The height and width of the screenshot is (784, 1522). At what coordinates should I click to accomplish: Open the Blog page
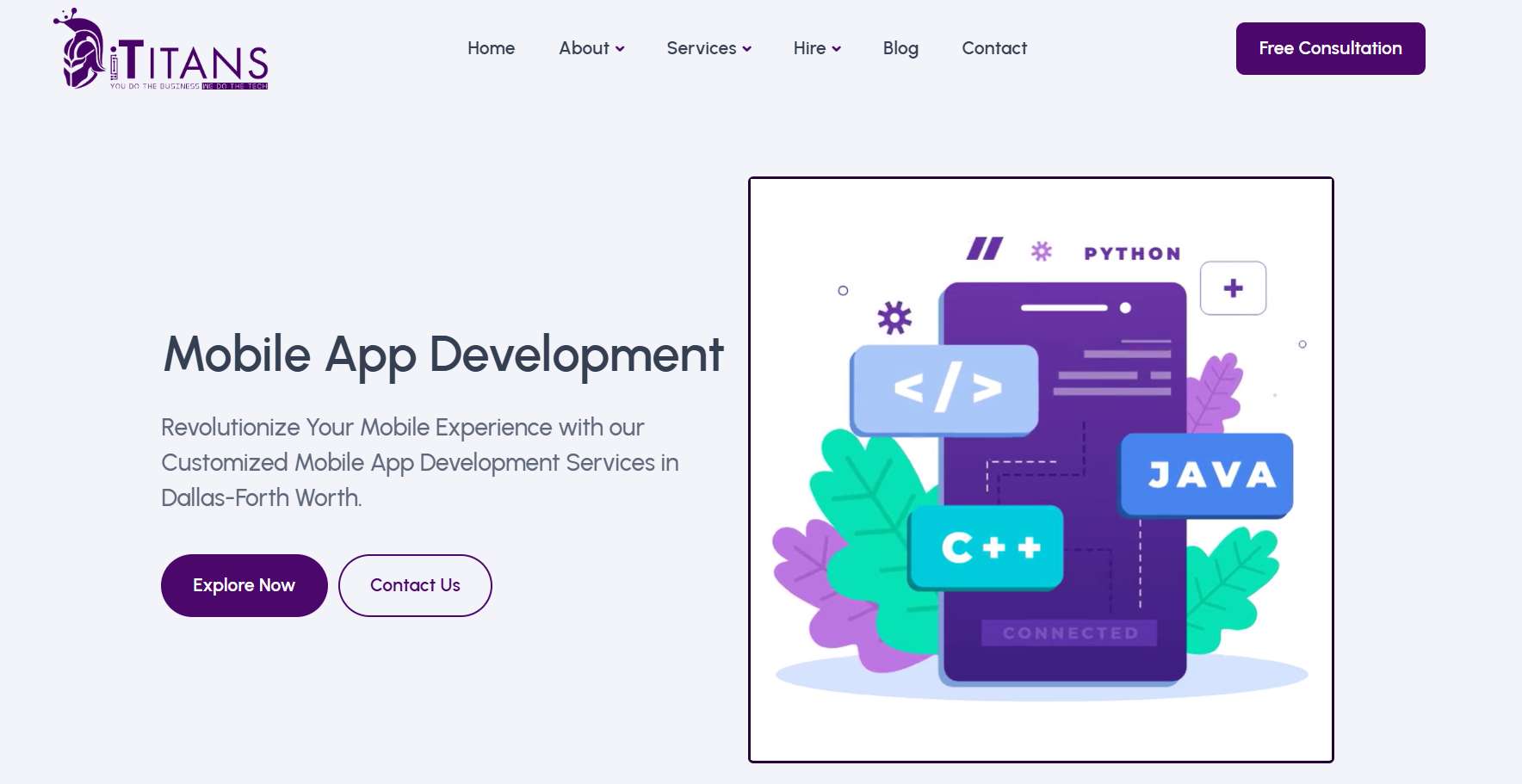900,48
